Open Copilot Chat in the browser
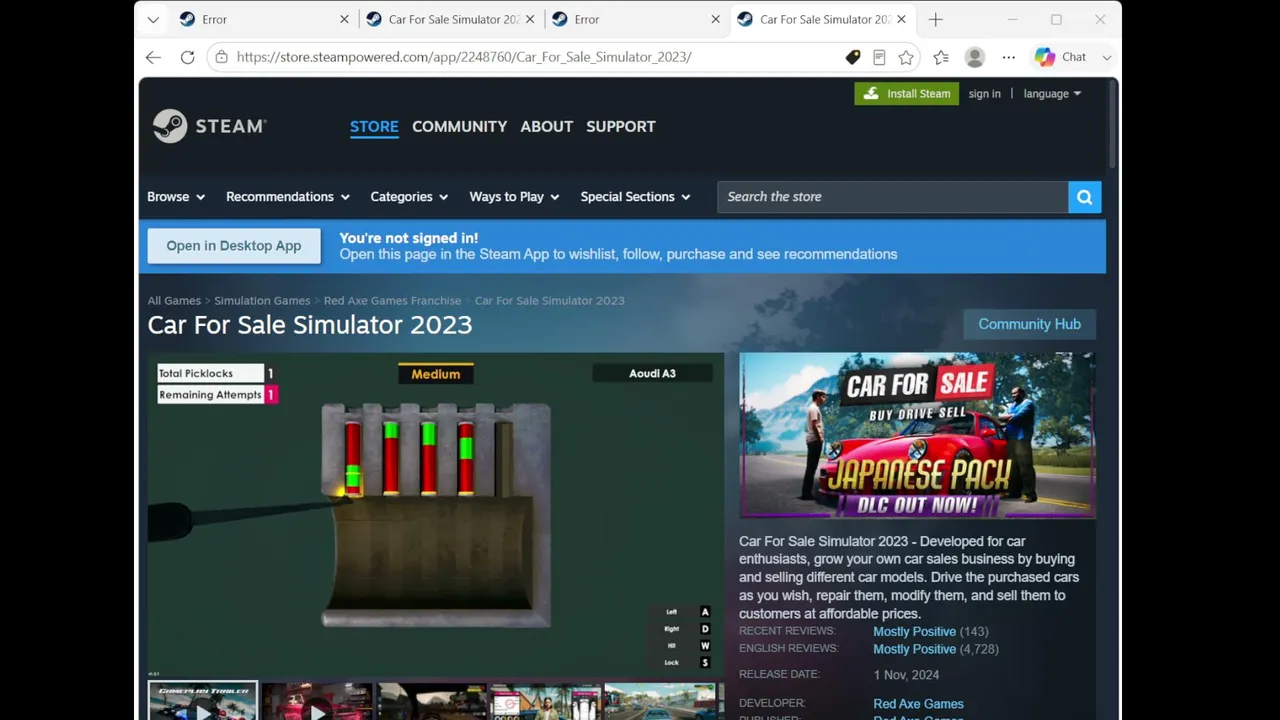Viewport: 1280px width, 720px height. pos(1060,57)
